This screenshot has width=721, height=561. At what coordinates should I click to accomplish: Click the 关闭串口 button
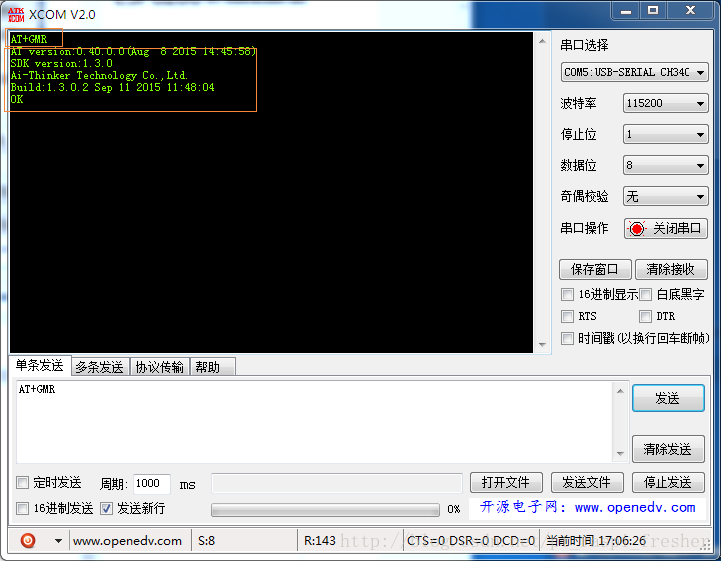(x=665, y=229)
